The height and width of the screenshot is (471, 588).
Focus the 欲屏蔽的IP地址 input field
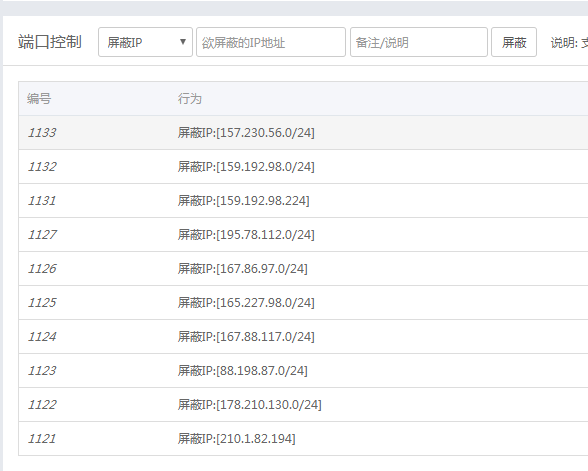271,42
